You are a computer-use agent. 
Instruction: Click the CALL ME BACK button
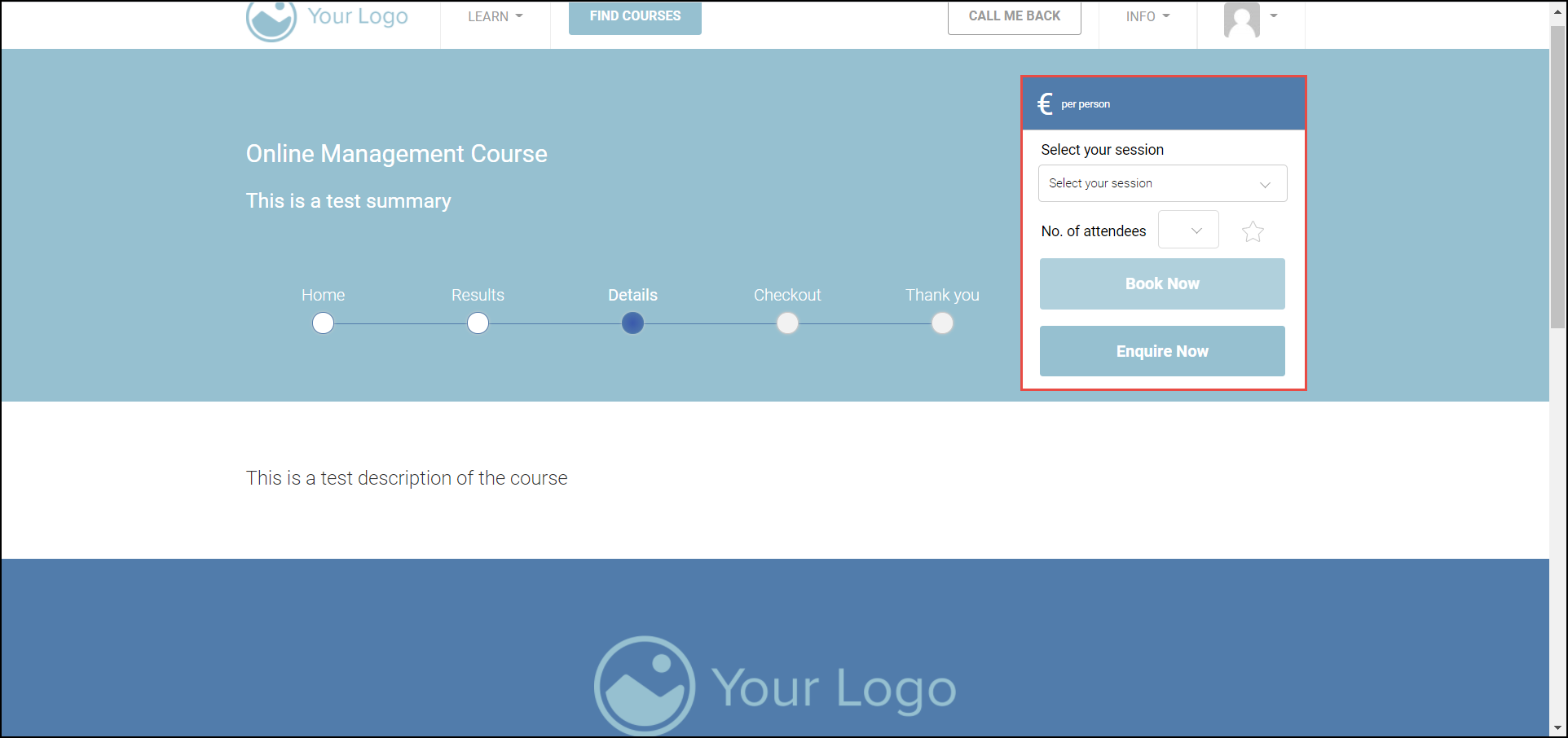pyautogui.click(x=1014, y=16)
